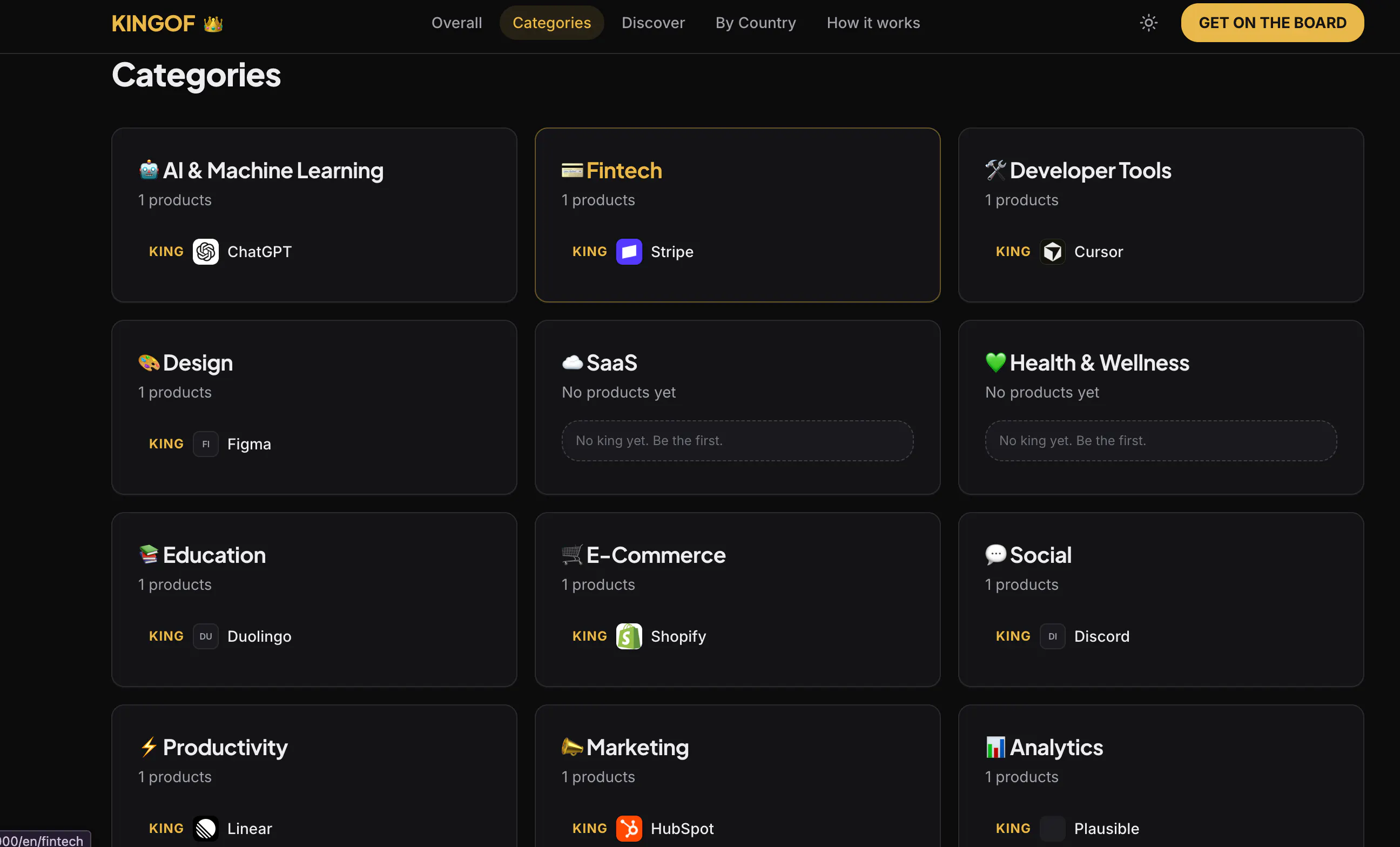The image size is (1400, 847).
Task: Open the Health & Wellness category title
Action: coord(1100,363)
